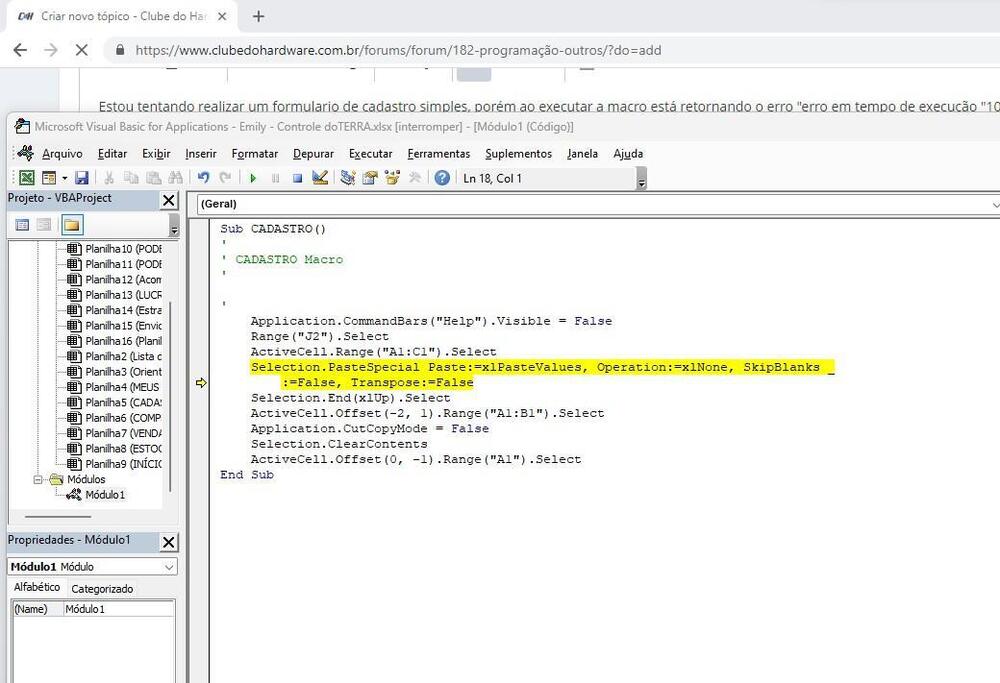
Task: Click the browser address bar URL
Action: (x=397, y=50)
